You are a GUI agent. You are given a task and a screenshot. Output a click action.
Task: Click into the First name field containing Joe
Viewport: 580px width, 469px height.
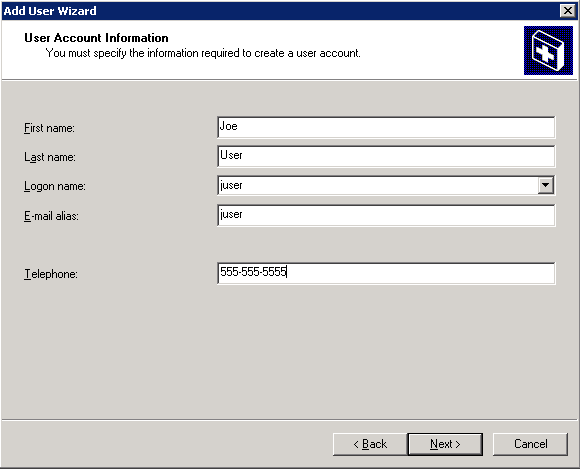[x=386, y=127]
